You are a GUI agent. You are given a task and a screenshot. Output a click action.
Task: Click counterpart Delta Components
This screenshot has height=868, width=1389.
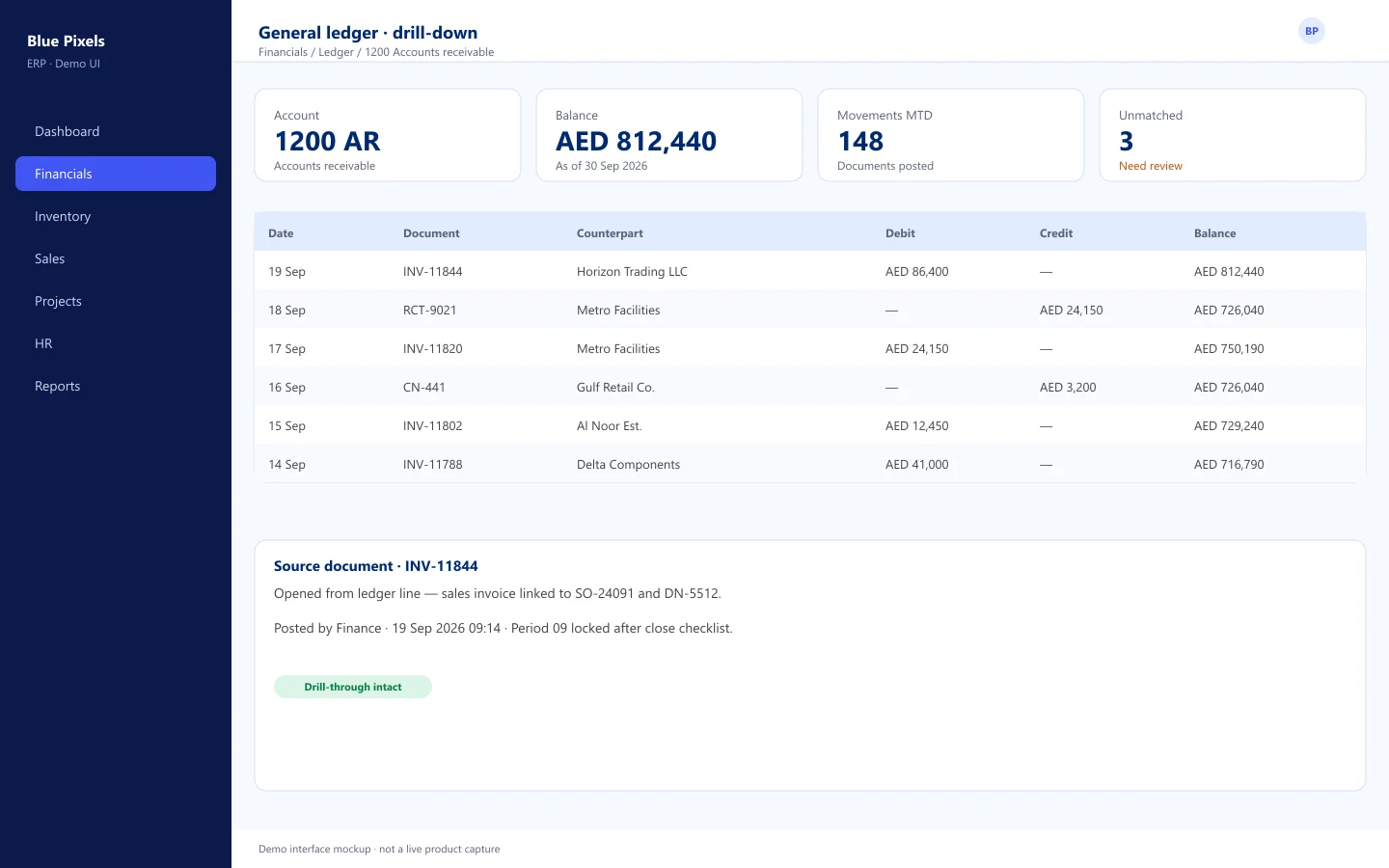(628, 465)
